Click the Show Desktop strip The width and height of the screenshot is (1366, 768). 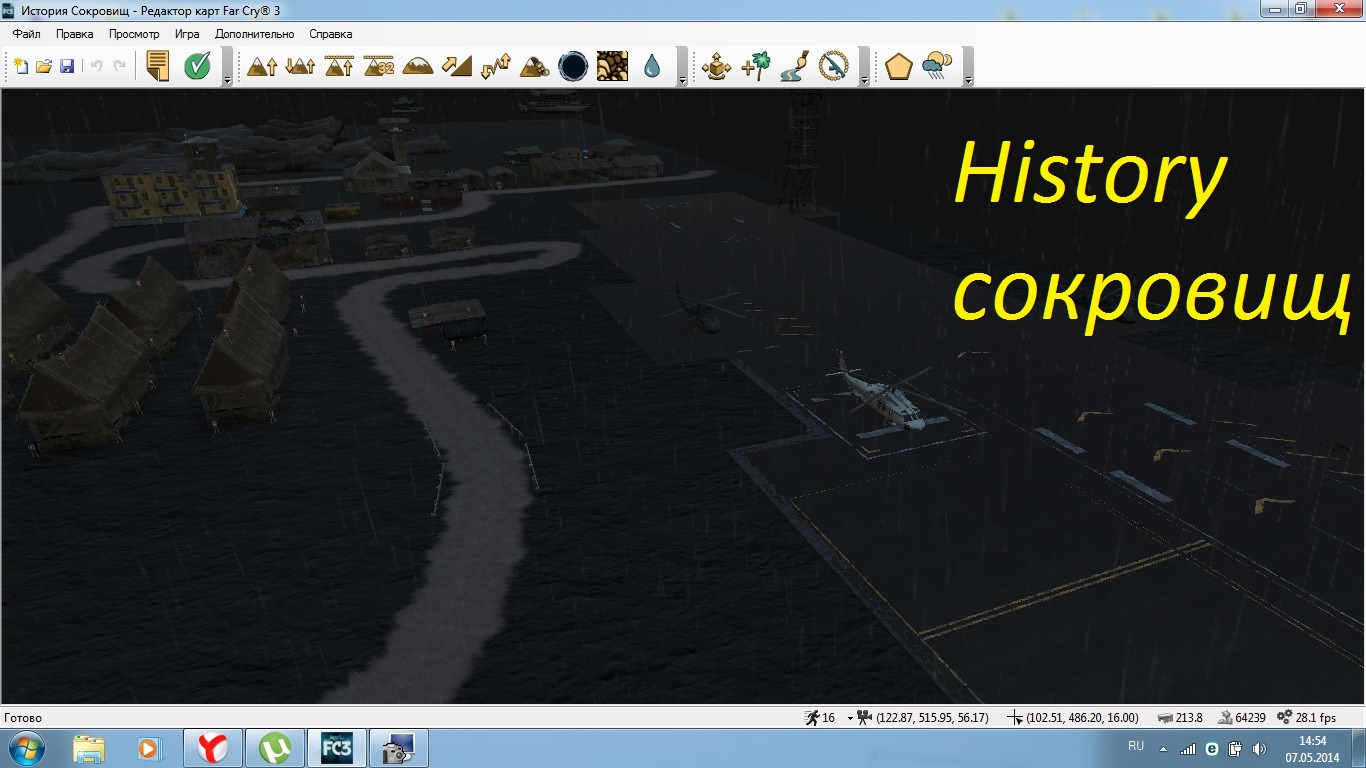pos(1359,748)
